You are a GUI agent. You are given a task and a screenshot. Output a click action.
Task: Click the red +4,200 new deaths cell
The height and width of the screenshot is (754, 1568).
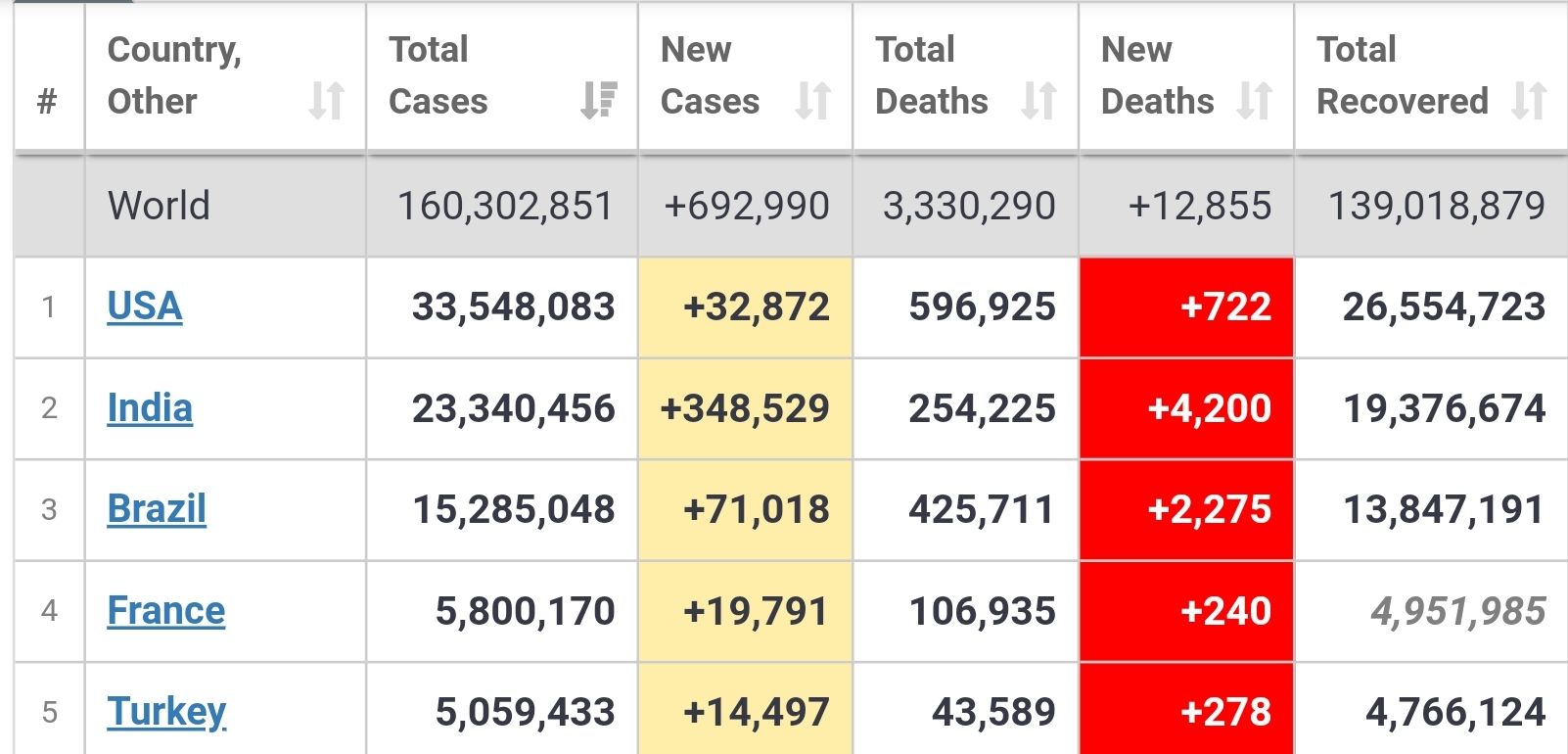pyautogui.click(x=1210, y=408)
